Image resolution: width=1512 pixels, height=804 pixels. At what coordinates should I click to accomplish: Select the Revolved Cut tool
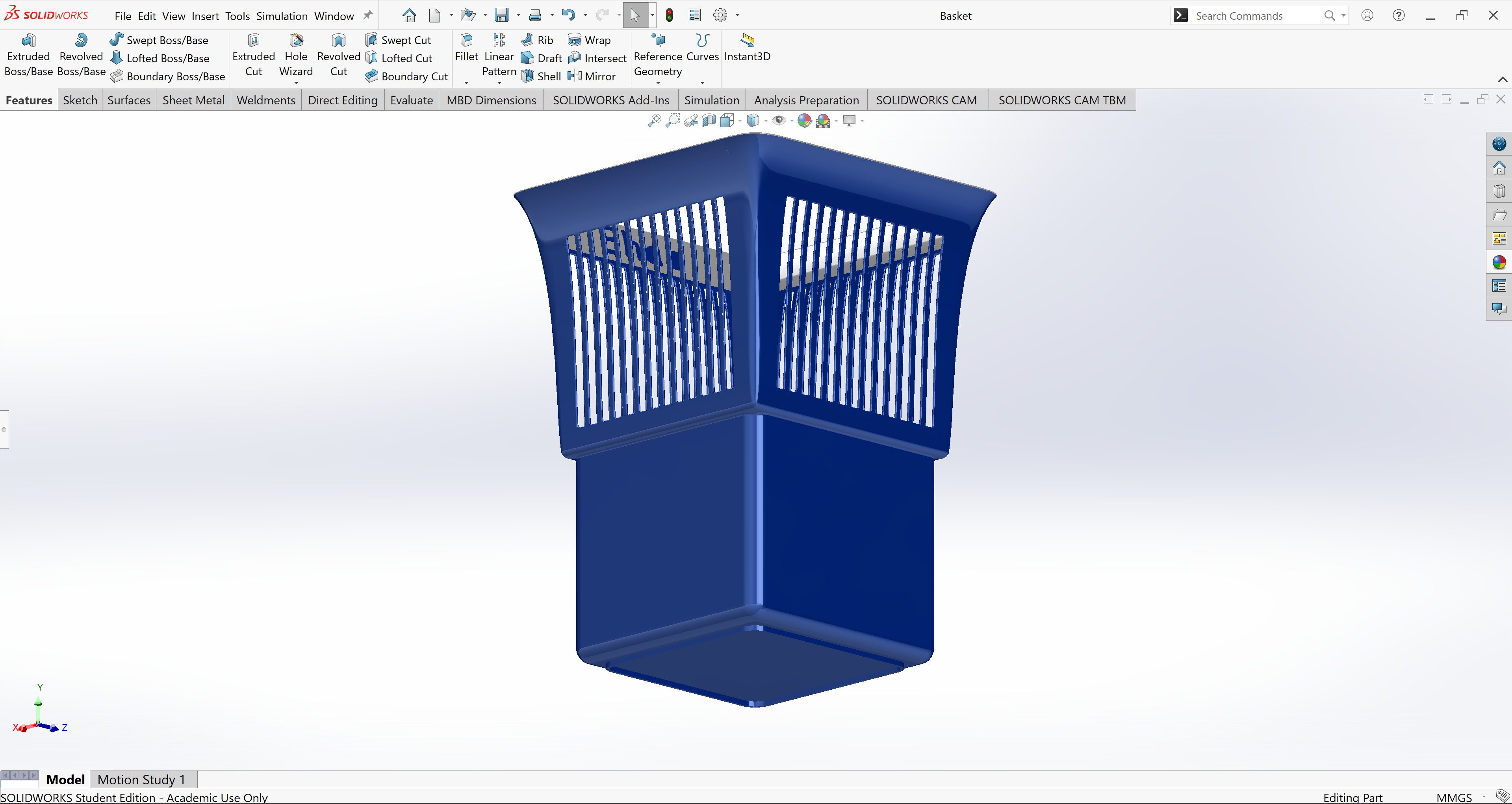point(339,55)
